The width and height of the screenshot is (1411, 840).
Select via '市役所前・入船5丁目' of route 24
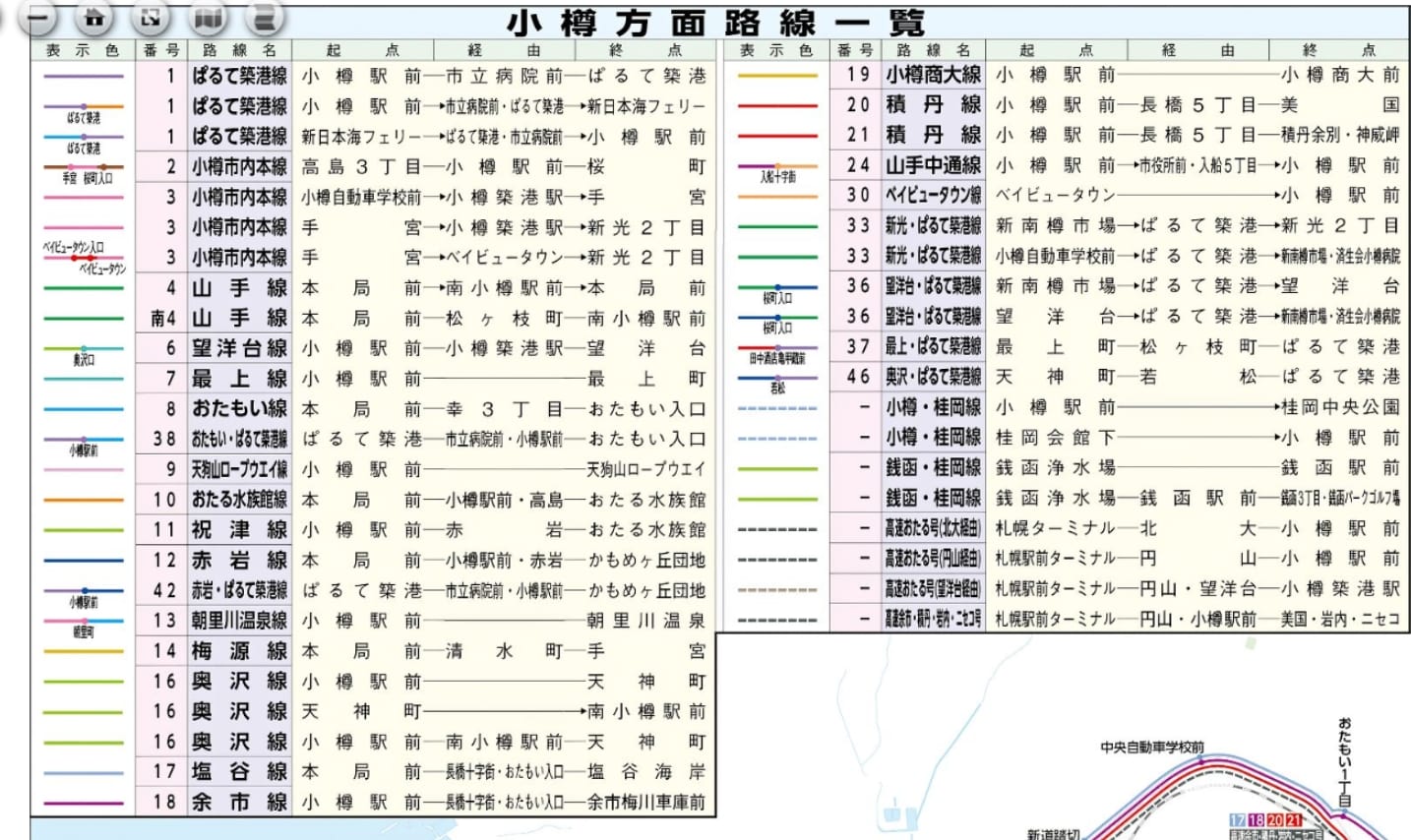pos(1197,165)
